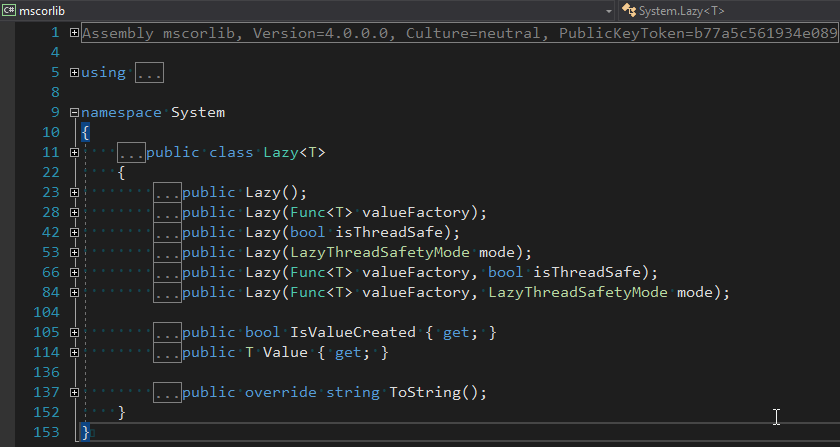Click the word System after namespace
This screenshot has width=840, height=447.
coord(198,113)
